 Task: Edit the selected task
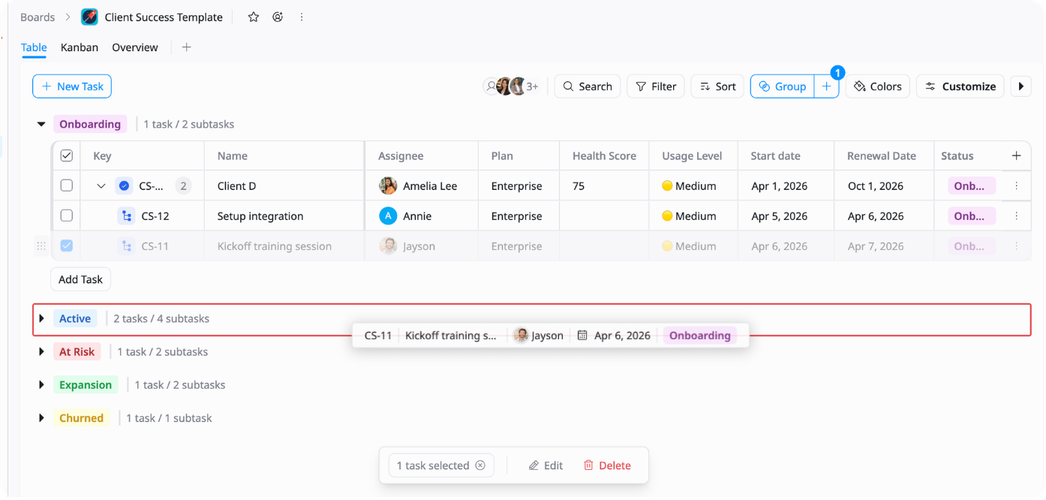point(546,465)
